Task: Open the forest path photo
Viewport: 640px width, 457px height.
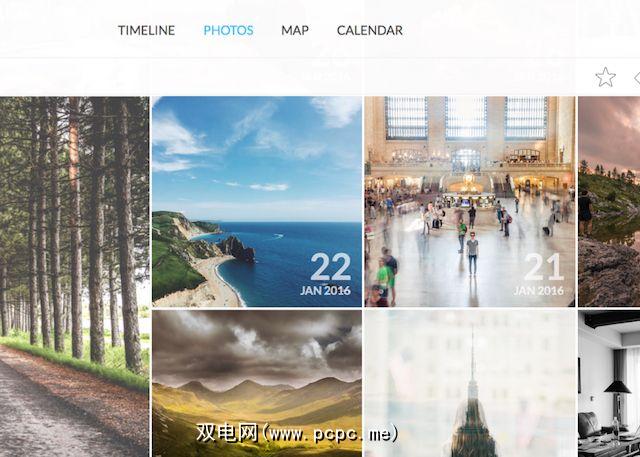Action: point(74,277)
